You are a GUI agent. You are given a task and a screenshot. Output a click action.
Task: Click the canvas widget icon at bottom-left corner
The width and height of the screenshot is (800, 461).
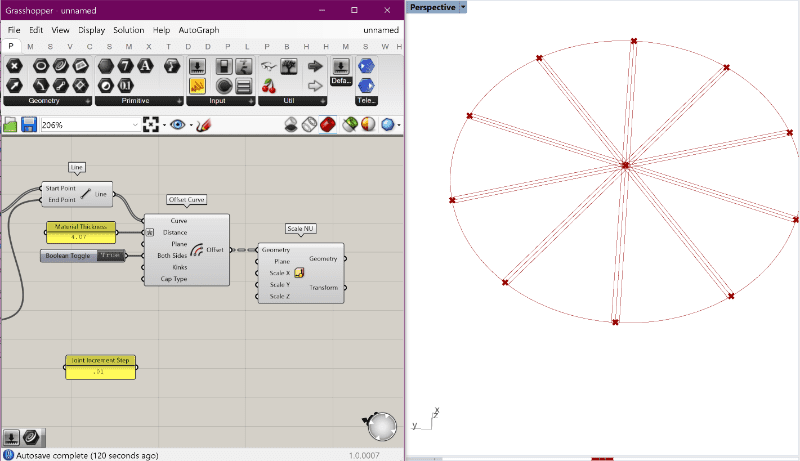click(11, 438)
